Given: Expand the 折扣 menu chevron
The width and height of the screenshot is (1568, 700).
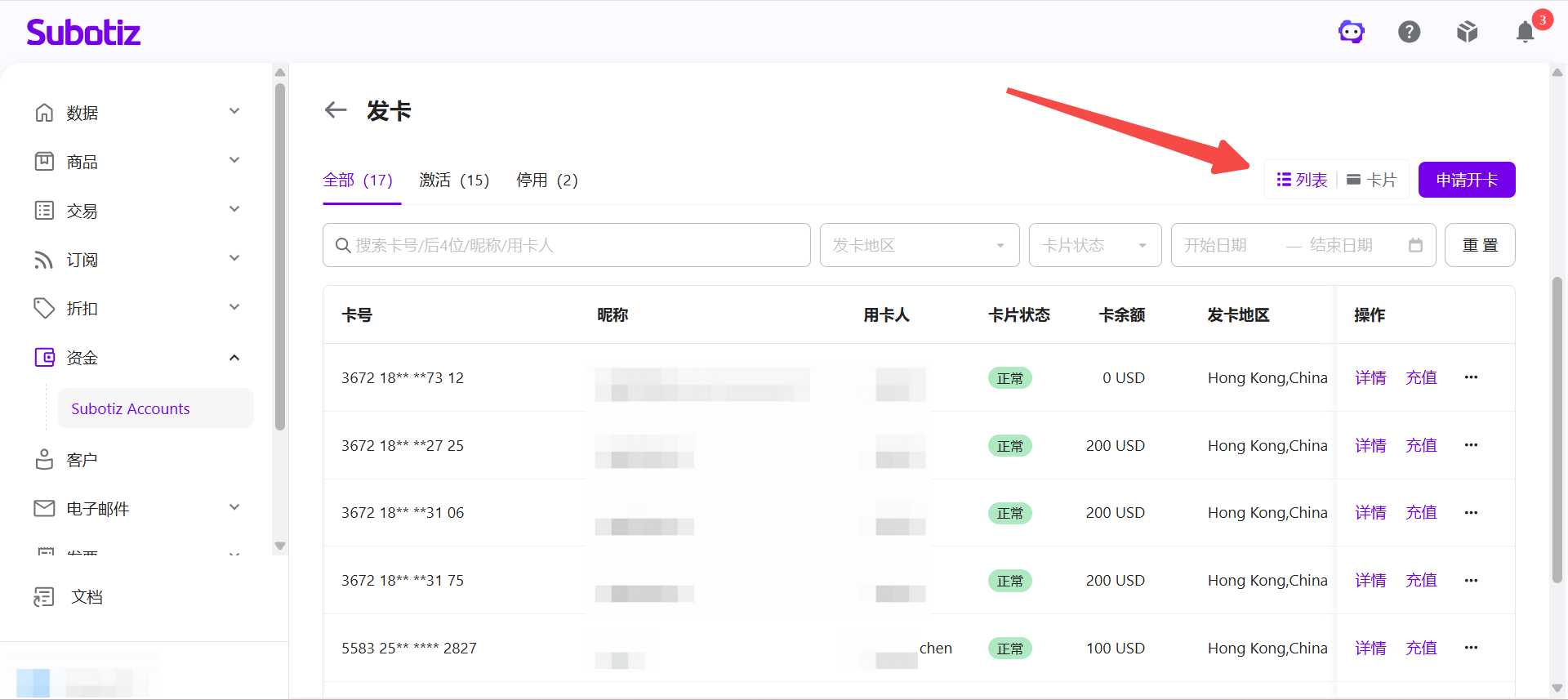Looking at the screenshot, I should tap(234, 307).
